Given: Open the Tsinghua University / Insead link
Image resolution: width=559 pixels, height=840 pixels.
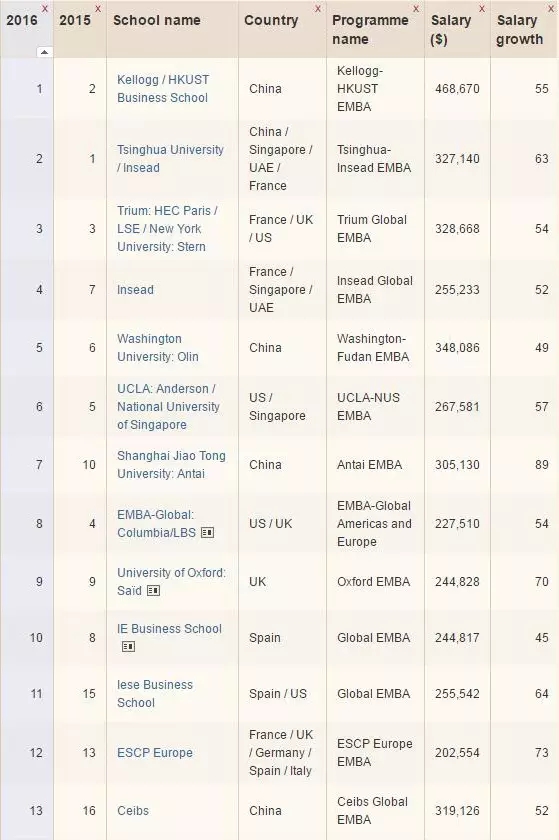Looking at the screenshot, I should [170, 159].
